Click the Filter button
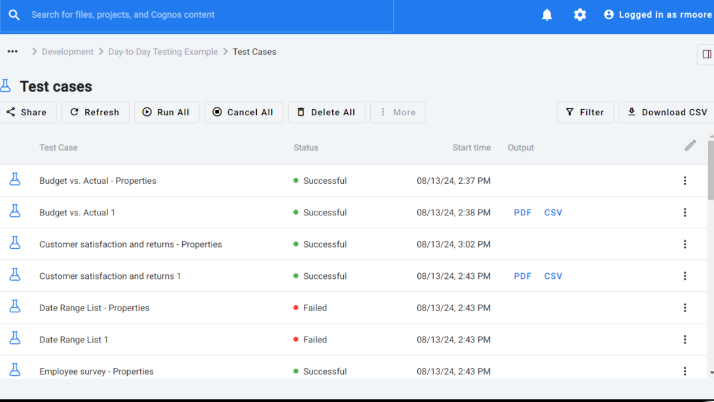 click(585, 112)
